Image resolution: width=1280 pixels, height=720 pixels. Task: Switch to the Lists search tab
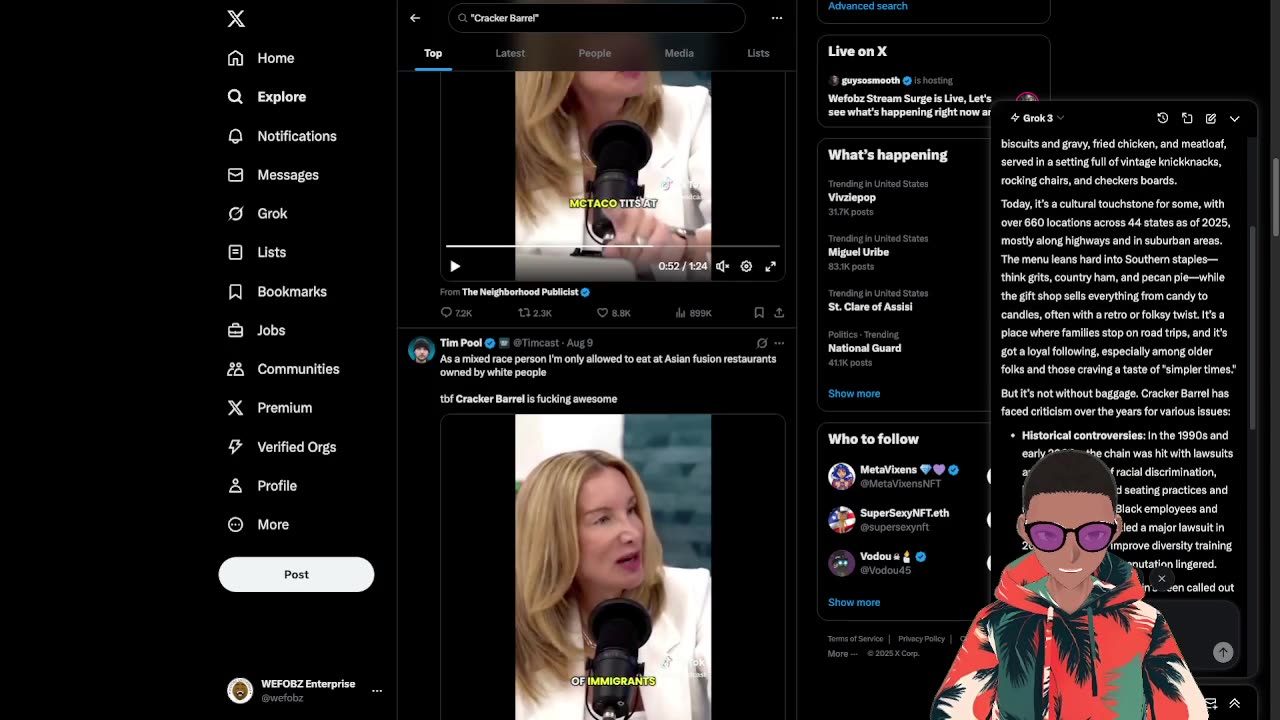click(x=758, y=53)
